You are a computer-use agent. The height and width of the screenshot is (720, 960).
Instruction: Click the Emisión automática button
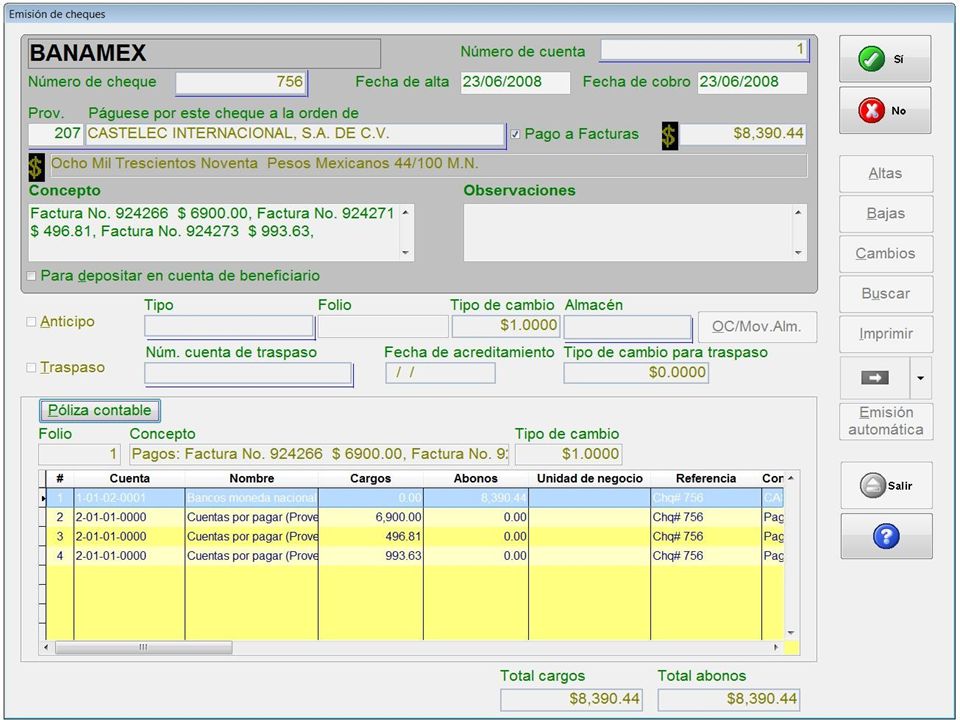[886, 421]
